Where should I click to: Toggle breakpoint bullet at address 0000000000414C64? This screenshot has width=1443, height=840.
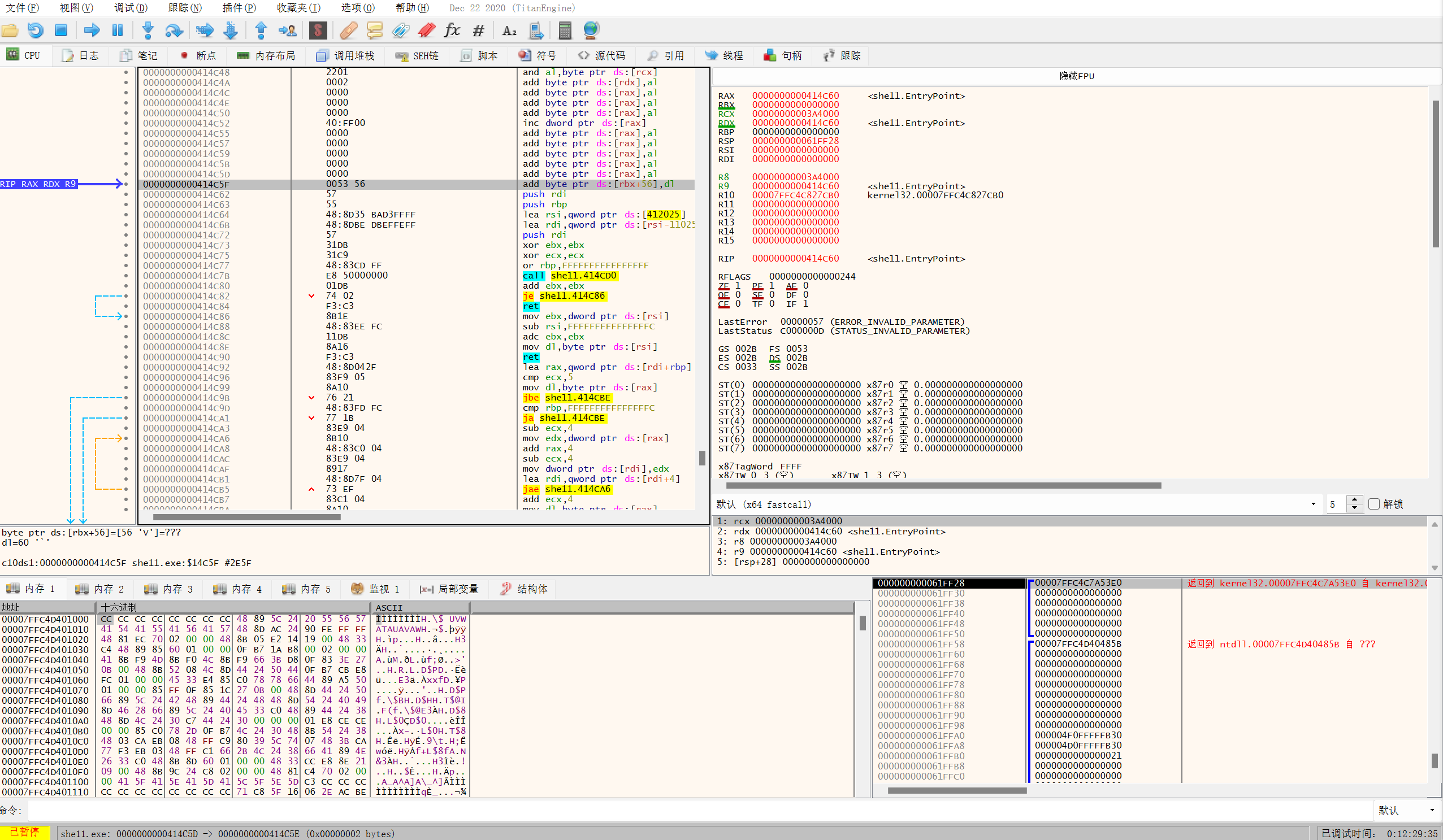click(126, 215)
